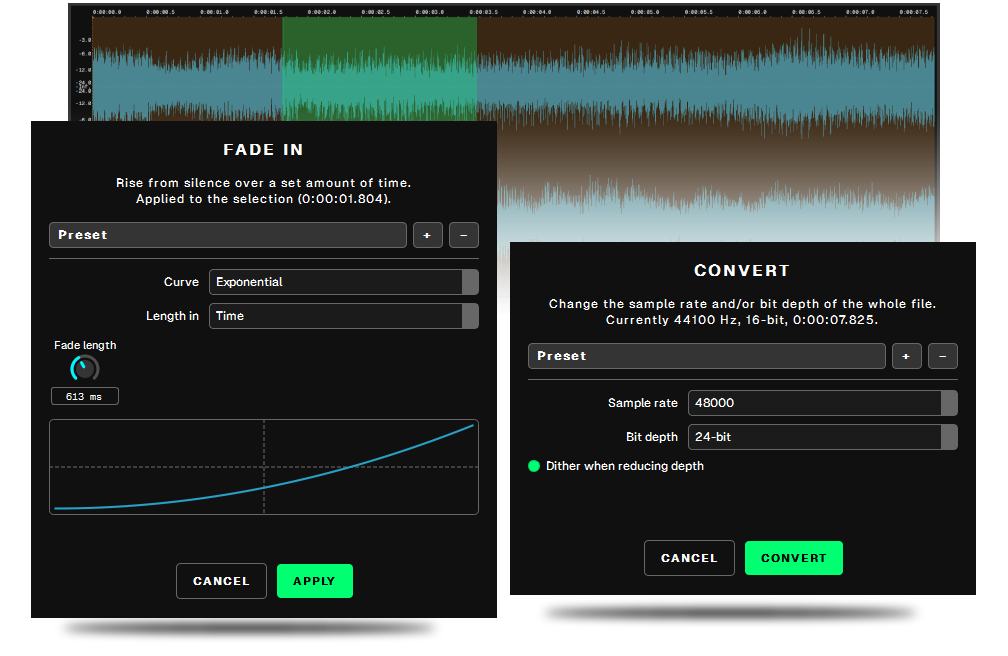Add a preset in Convert dialog
Image resolution: width=1008 pixels, height=656 pixels.
pos(906,356)
